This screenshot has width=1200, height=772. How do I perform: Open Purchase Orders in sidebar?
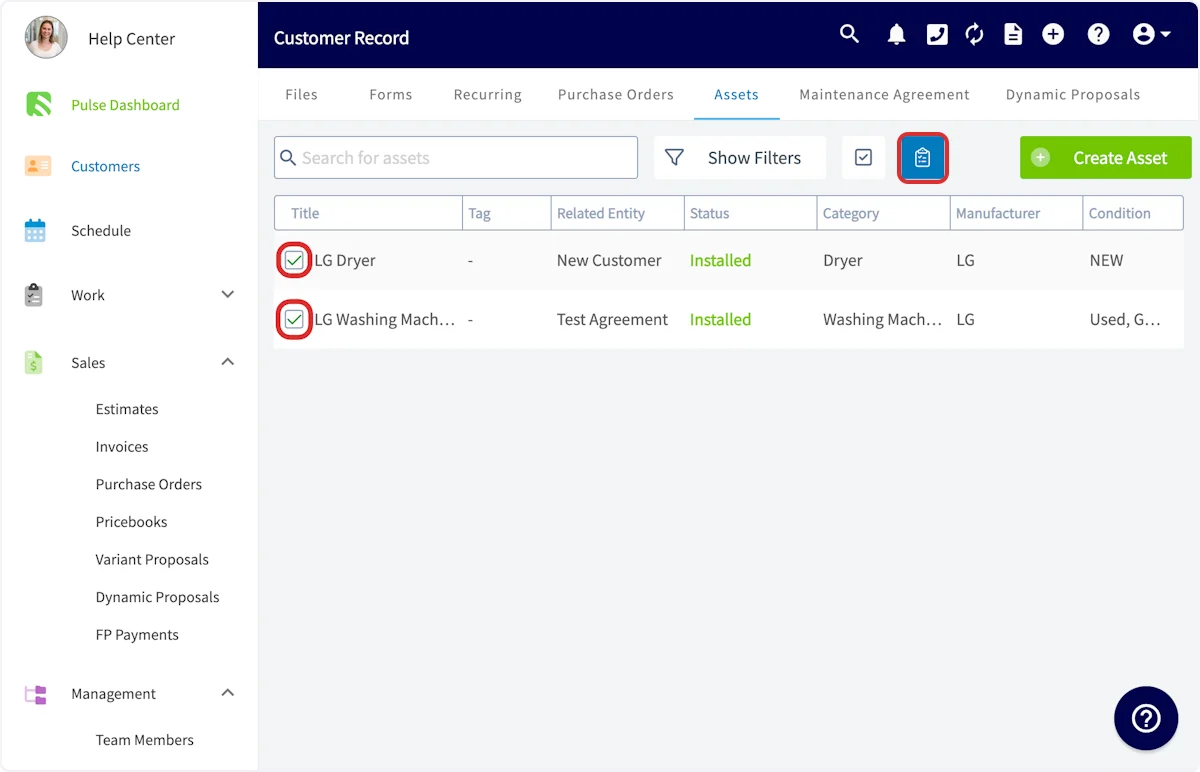pos(149,484)
